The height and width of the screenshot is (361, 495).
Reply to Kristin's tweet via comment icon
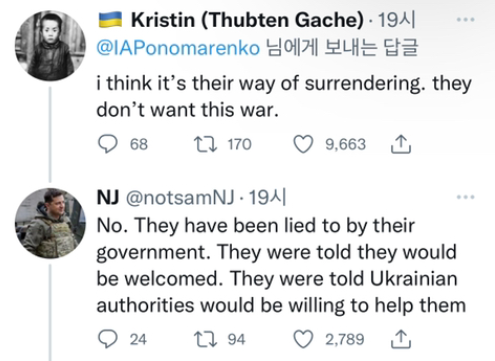click(x=107, y=144)
